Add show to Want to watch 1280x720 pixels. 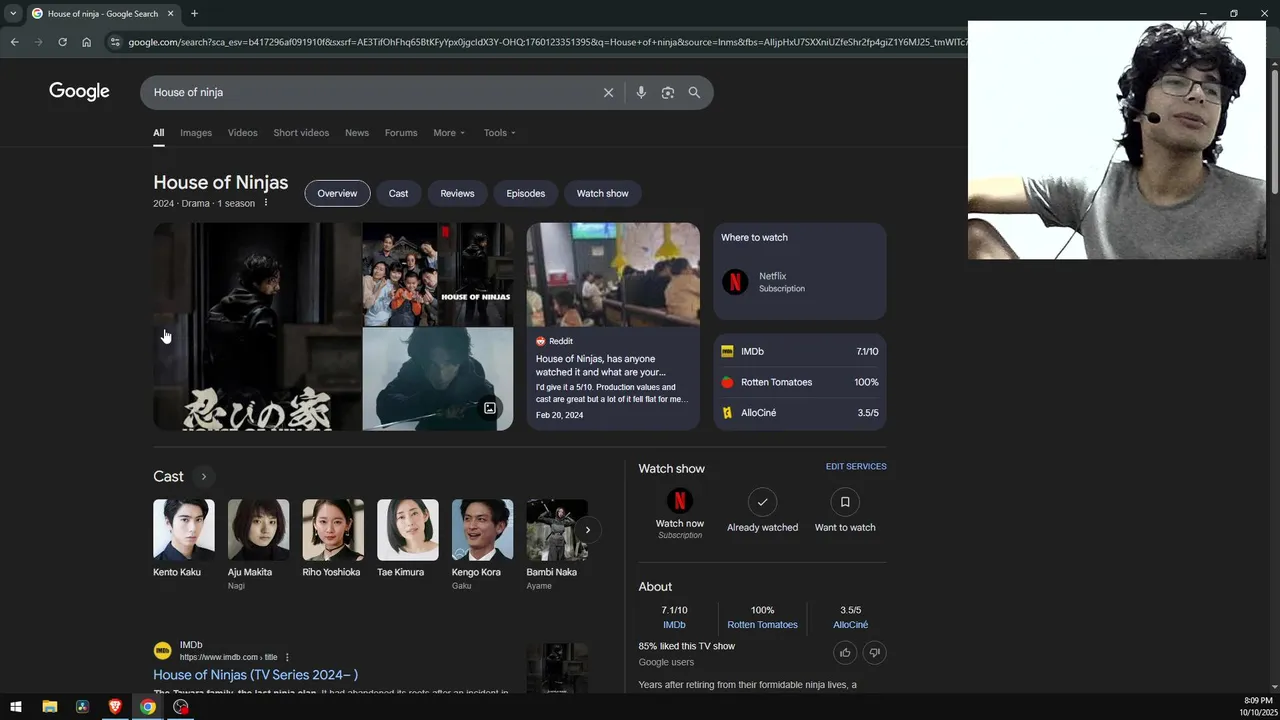(845, 501)
